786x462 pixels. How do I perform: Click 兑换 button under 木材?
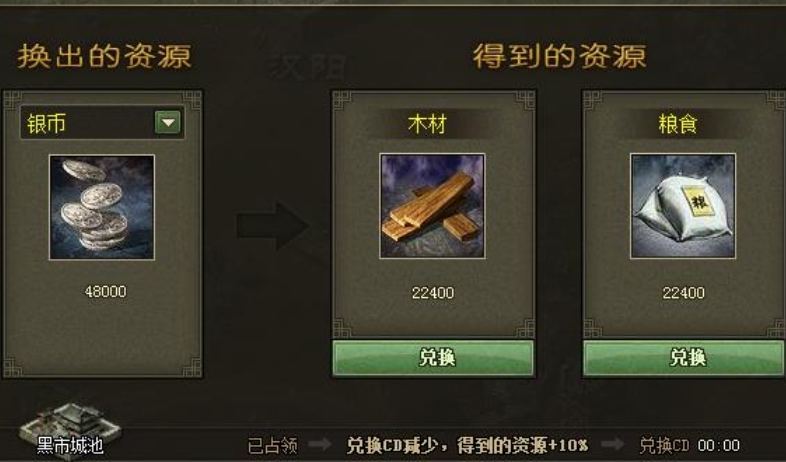tap(433, 358)
